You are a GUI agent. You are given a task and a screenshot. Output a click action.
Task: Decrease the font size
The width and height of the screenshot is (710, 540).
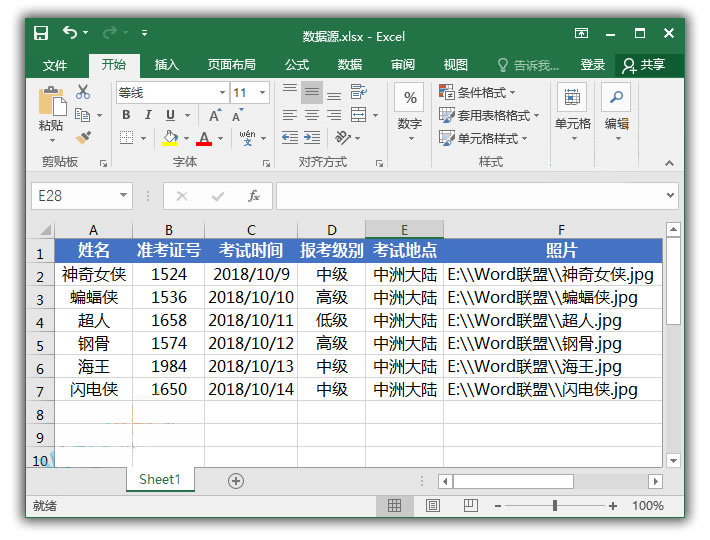pos(238,115)
